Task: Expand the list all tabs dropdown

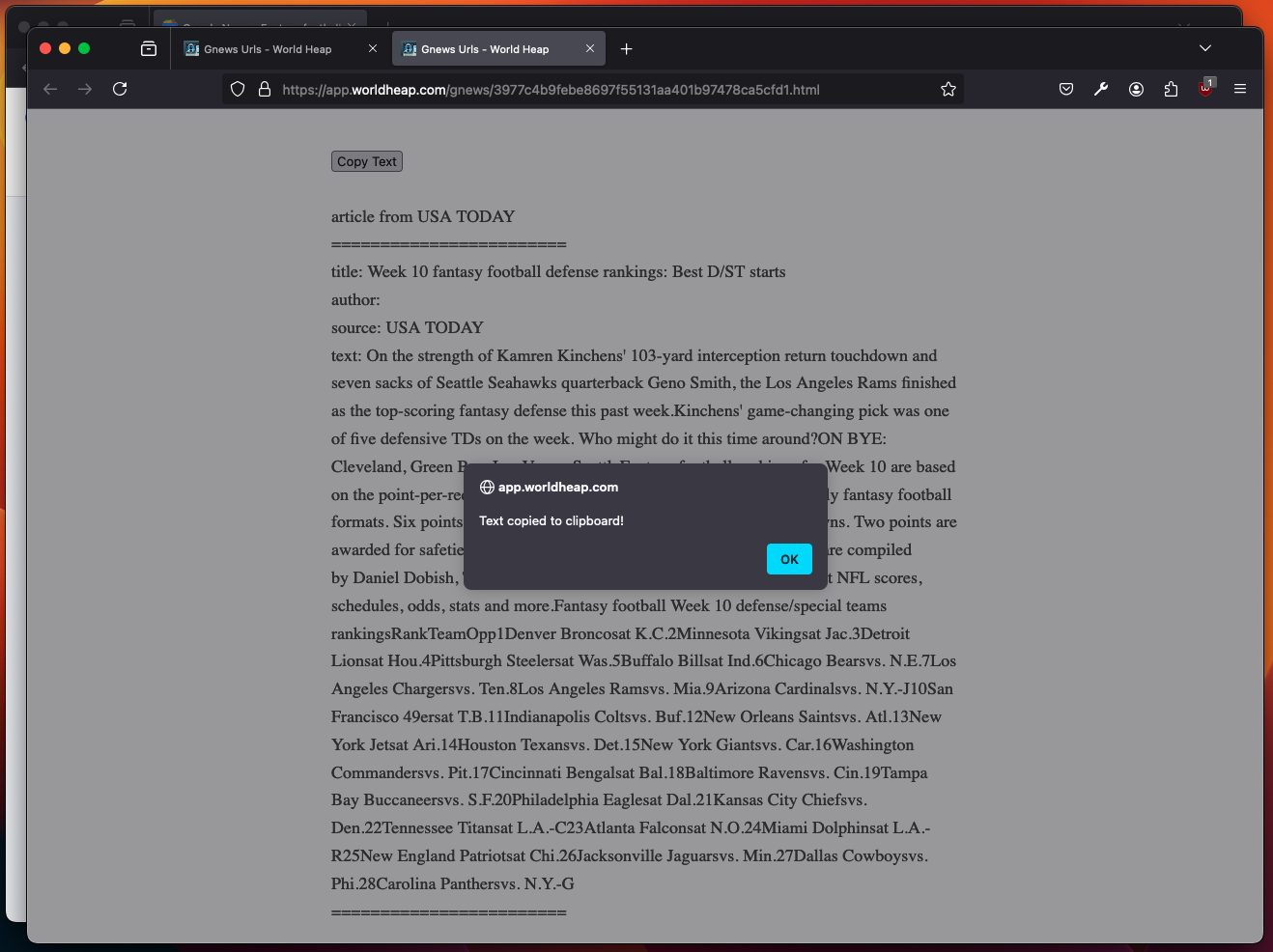Action: [1205, 48]
